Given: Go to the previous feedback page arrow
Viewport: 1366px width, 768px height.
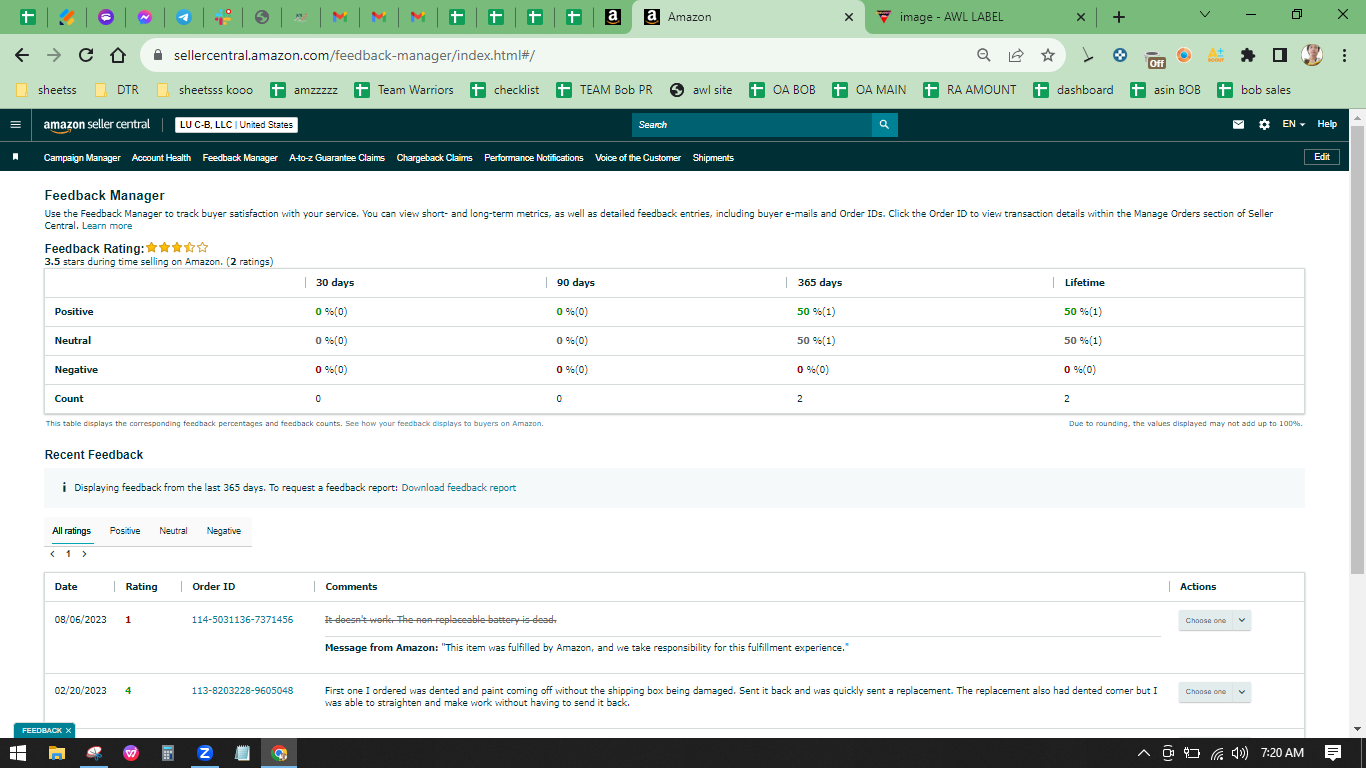Looking at the screenshot, I should pyautogui.click(x=52, y=554).
